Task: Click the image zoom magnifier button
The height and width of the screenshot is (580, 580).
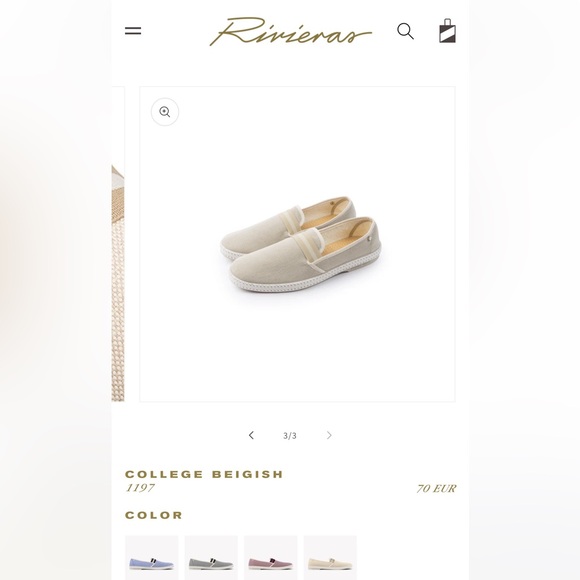Action: point(165,112)
